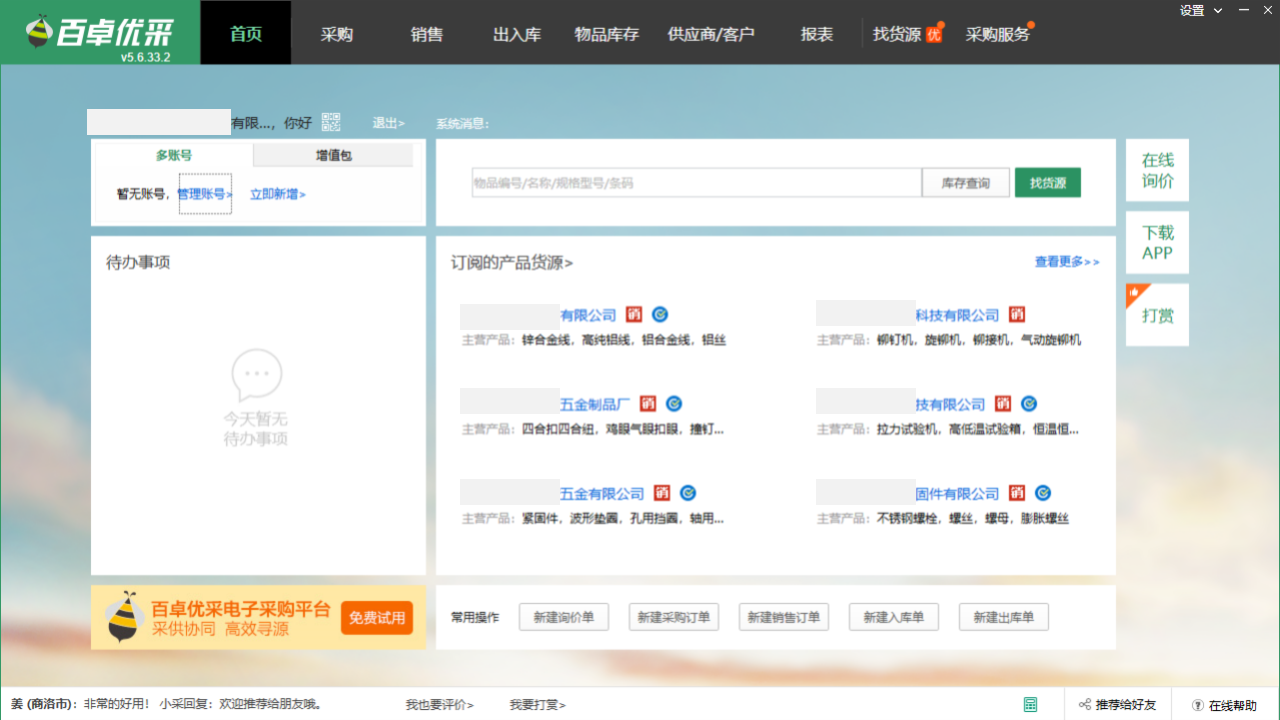This screenshot has height=720, width=1280.
Task: Click blue verified icon beside 固件有限公司
Action: [1043, 493]
